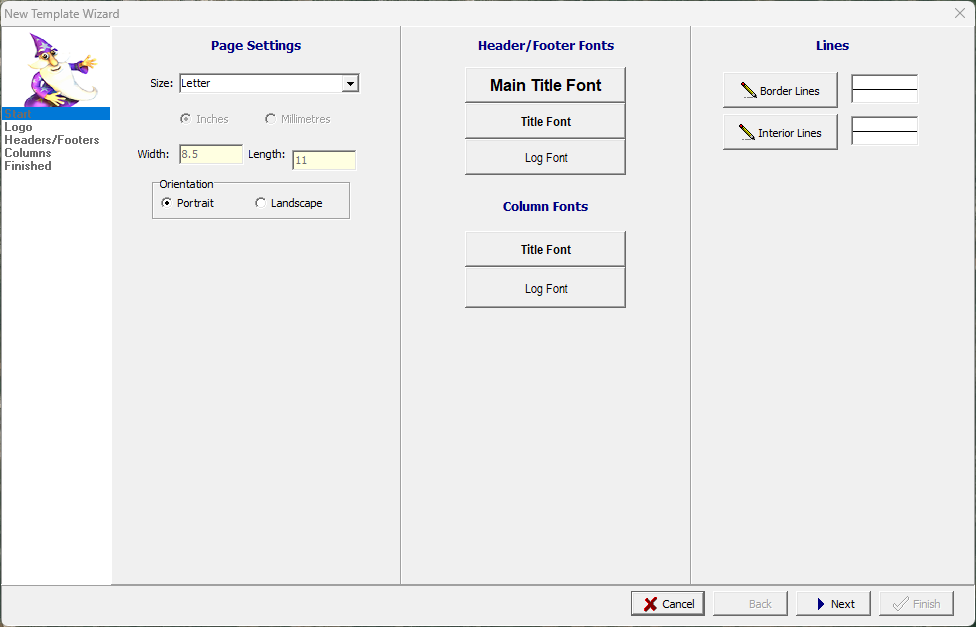Click the Interior Lines preview swatch

coord(884,131)
